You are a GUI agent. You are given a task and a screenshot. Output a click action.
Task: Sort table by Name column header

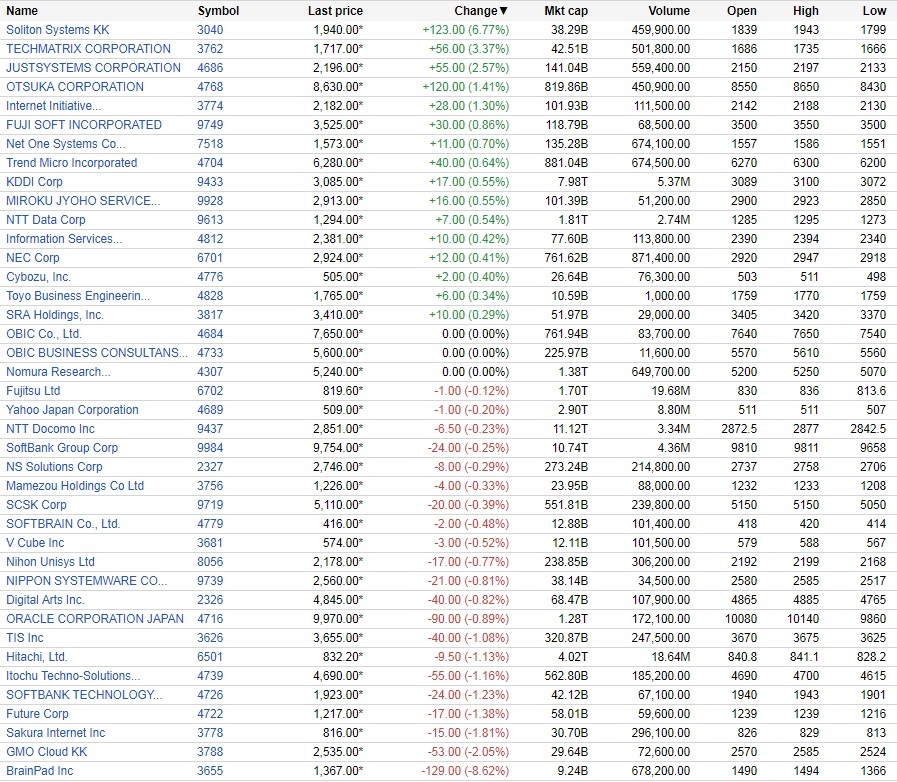pyautogui.click(x=22, y=11)
